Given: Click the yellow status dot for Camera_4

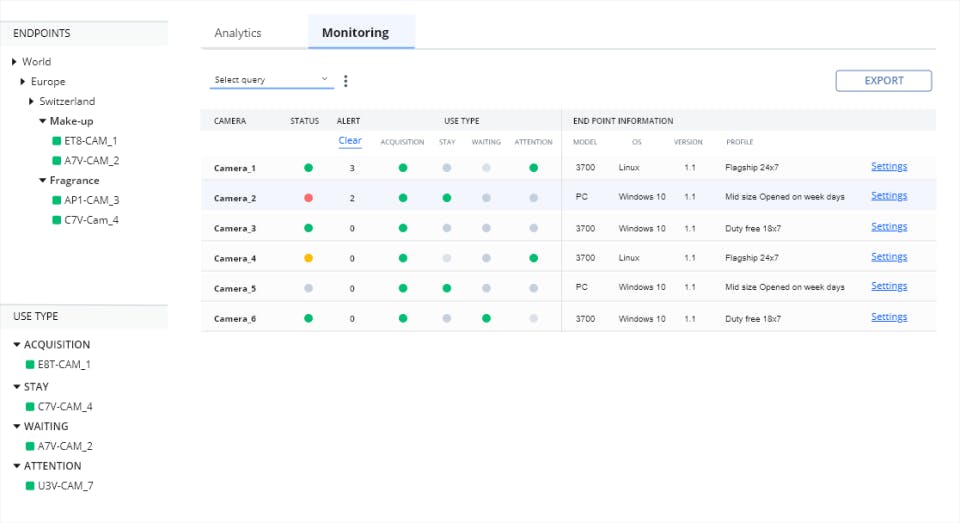Looking at the screenshot, I should click(308, 258).
